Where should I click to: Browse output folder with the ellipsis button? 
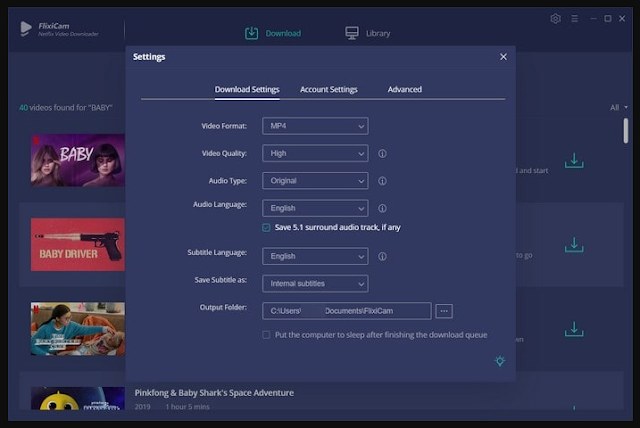444,311
